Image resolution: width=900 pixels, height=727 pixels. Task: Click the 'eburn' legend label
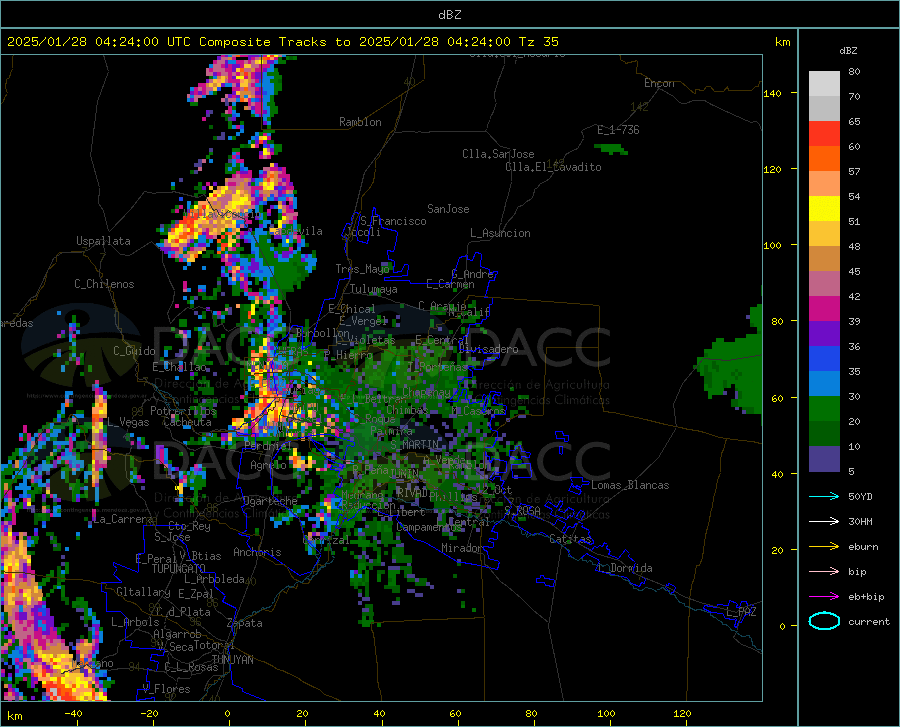pos(863,547)
